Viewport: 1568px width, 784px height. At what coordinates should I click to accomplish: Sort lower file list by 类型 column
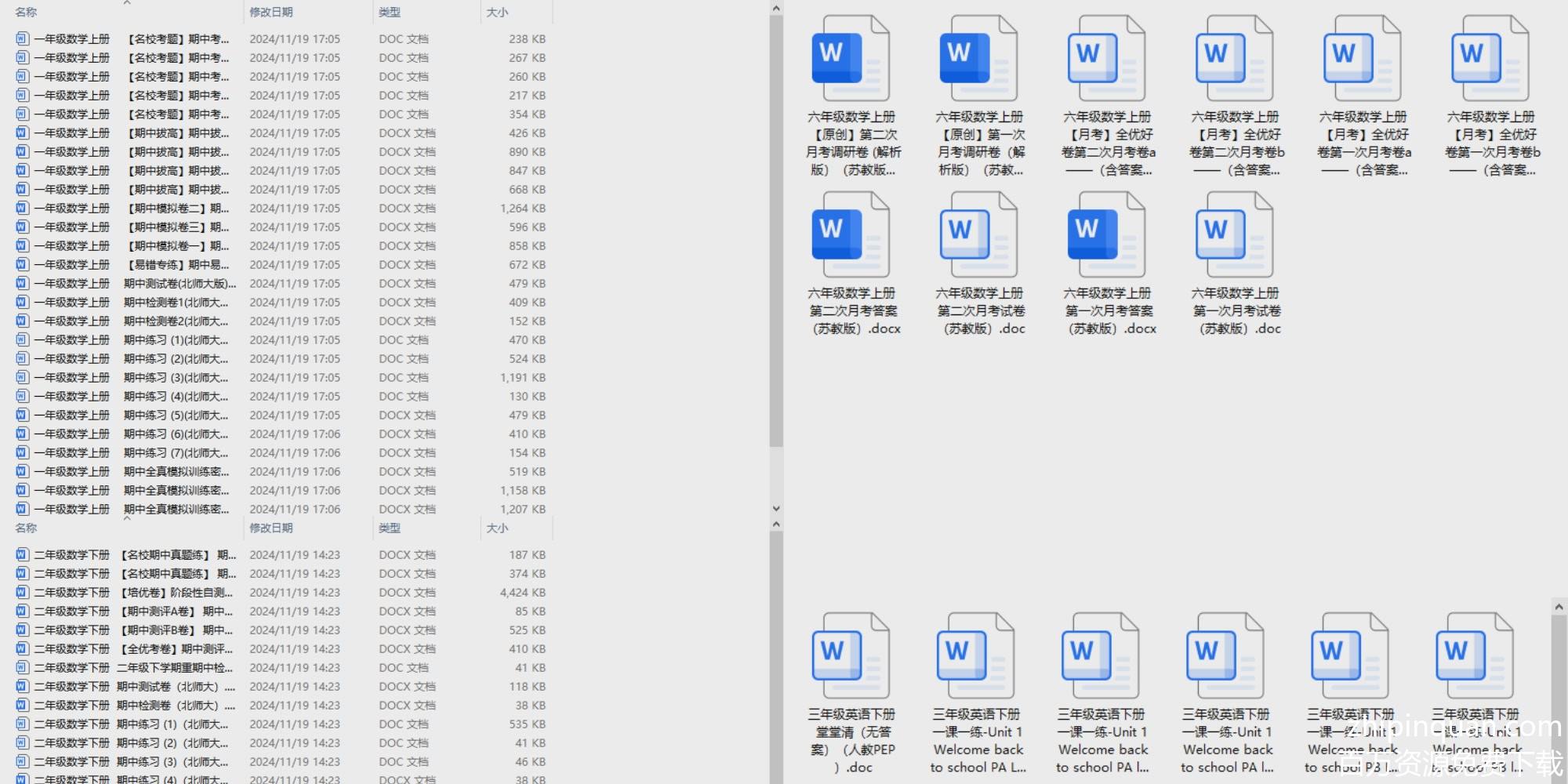pyautogui.click(x=390, y=528)
